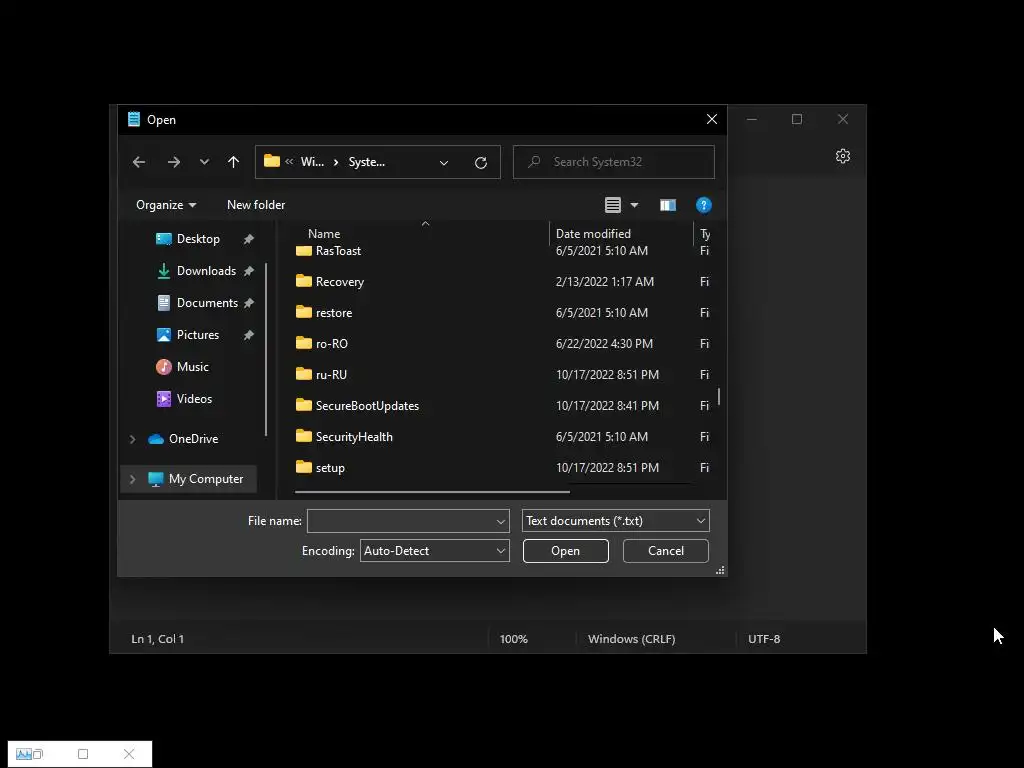Click the Downloads arrow icon in sidebar
1024x768 pixels.
pyautogui.click(x=164, y=271)
